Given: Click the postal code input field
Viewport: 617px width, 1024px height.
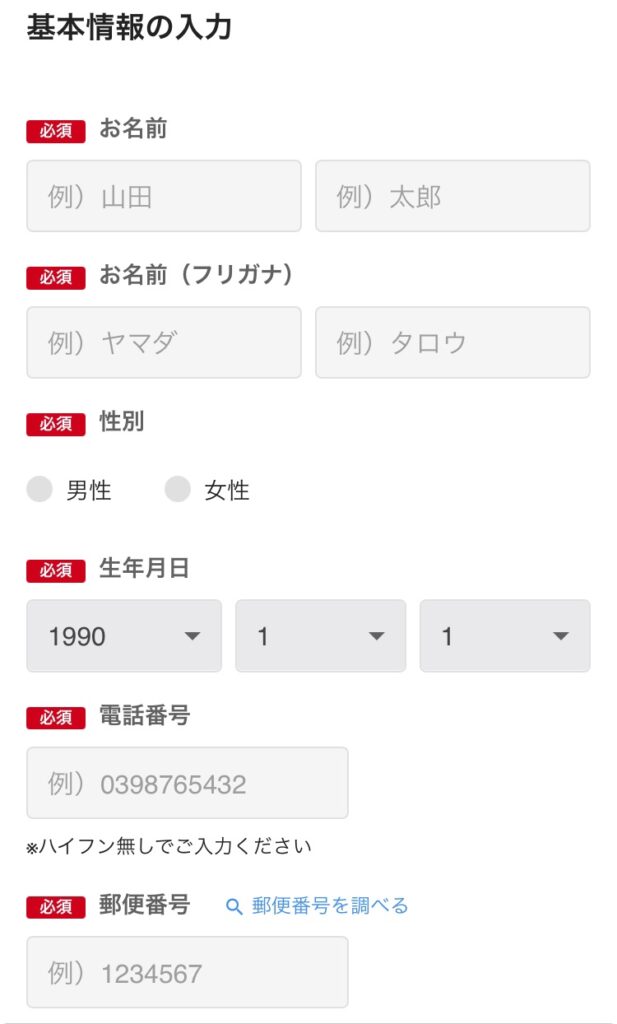Looking at the screenshot, I should tap(187, 972).
